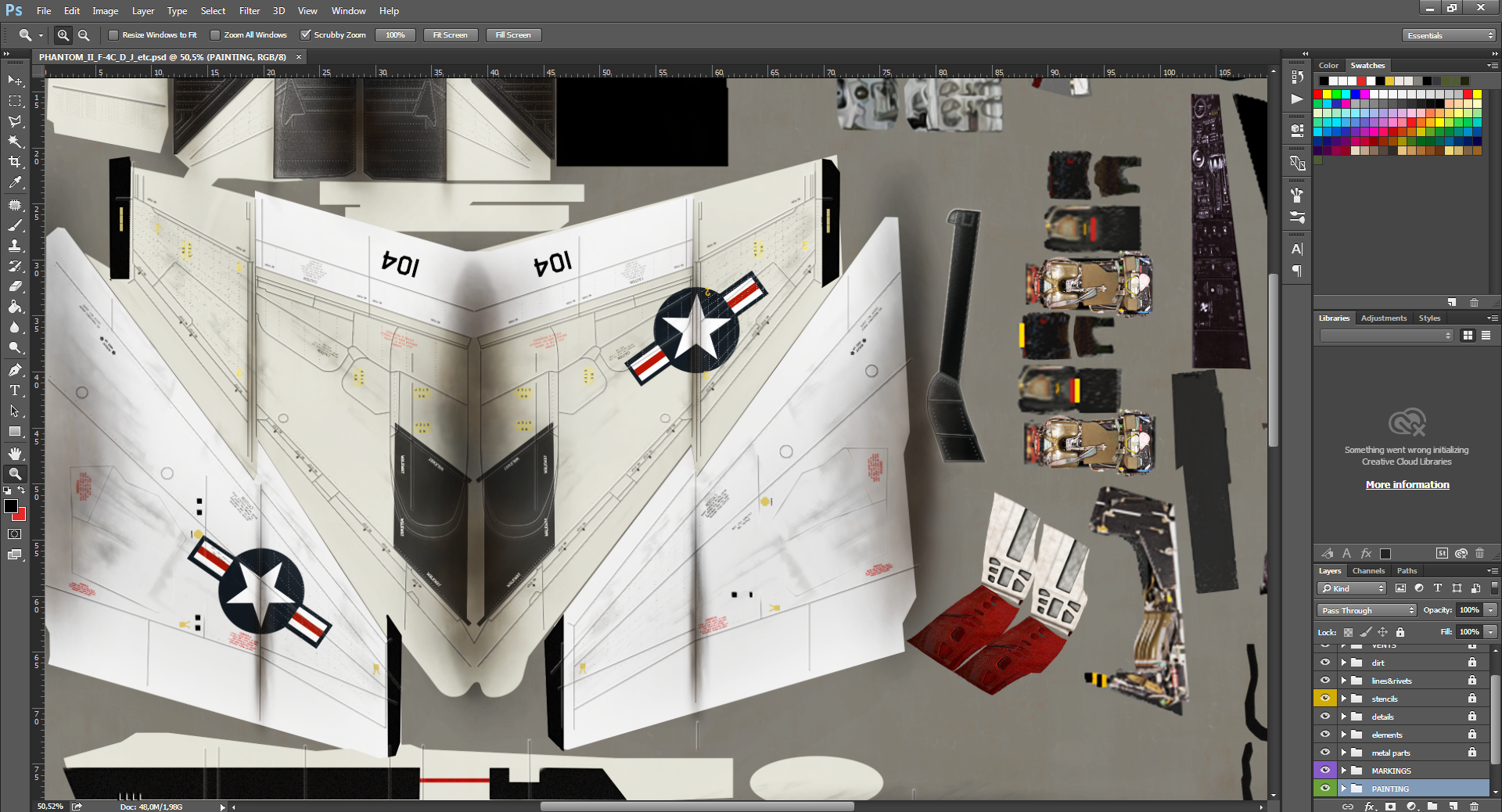Select the Magic Wand tool
Screen dimensions: 1502x812
(x=15, y=142)
